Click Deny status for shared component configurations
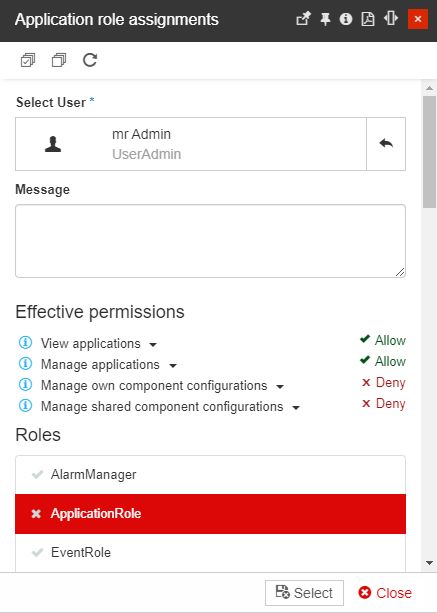The width and height of the screenshot is (437, 613). click(x=383, y=403)
